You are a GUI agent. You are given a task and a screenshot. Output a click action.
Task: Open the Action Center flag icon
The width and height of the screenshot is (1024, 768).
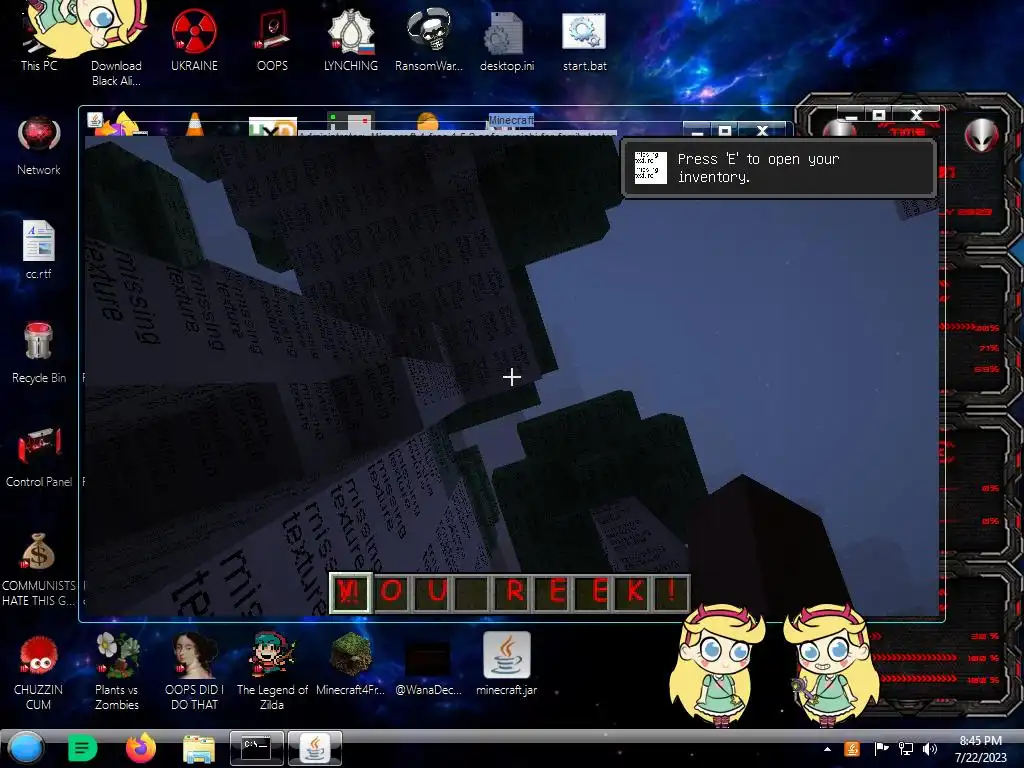click(881, 749)
